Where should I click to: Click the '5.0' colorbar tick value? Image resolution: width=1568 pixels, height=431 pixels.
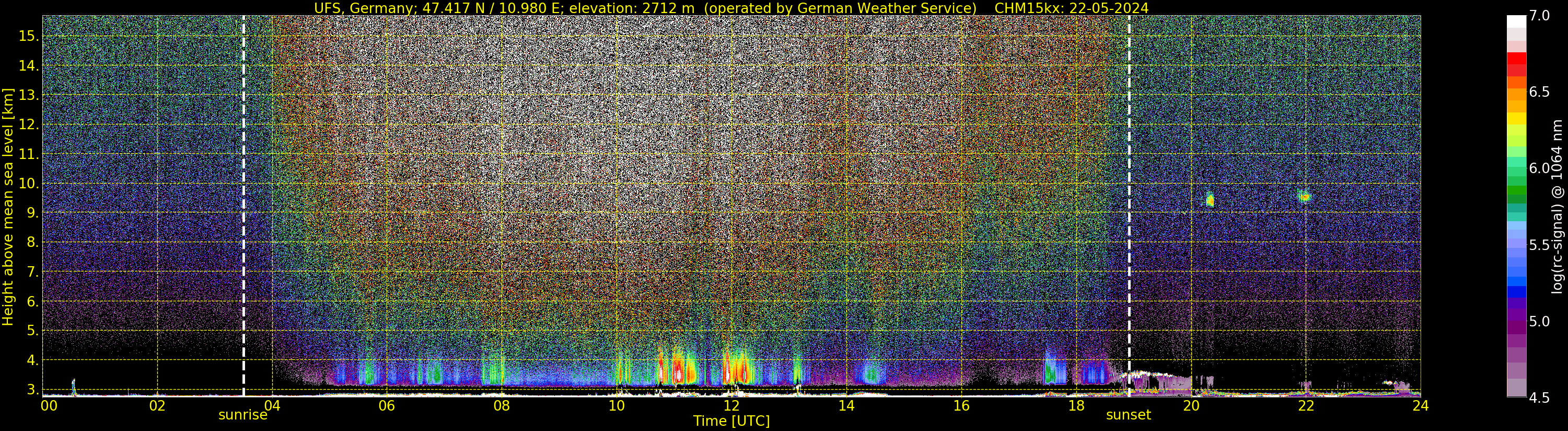[1539, 321]
